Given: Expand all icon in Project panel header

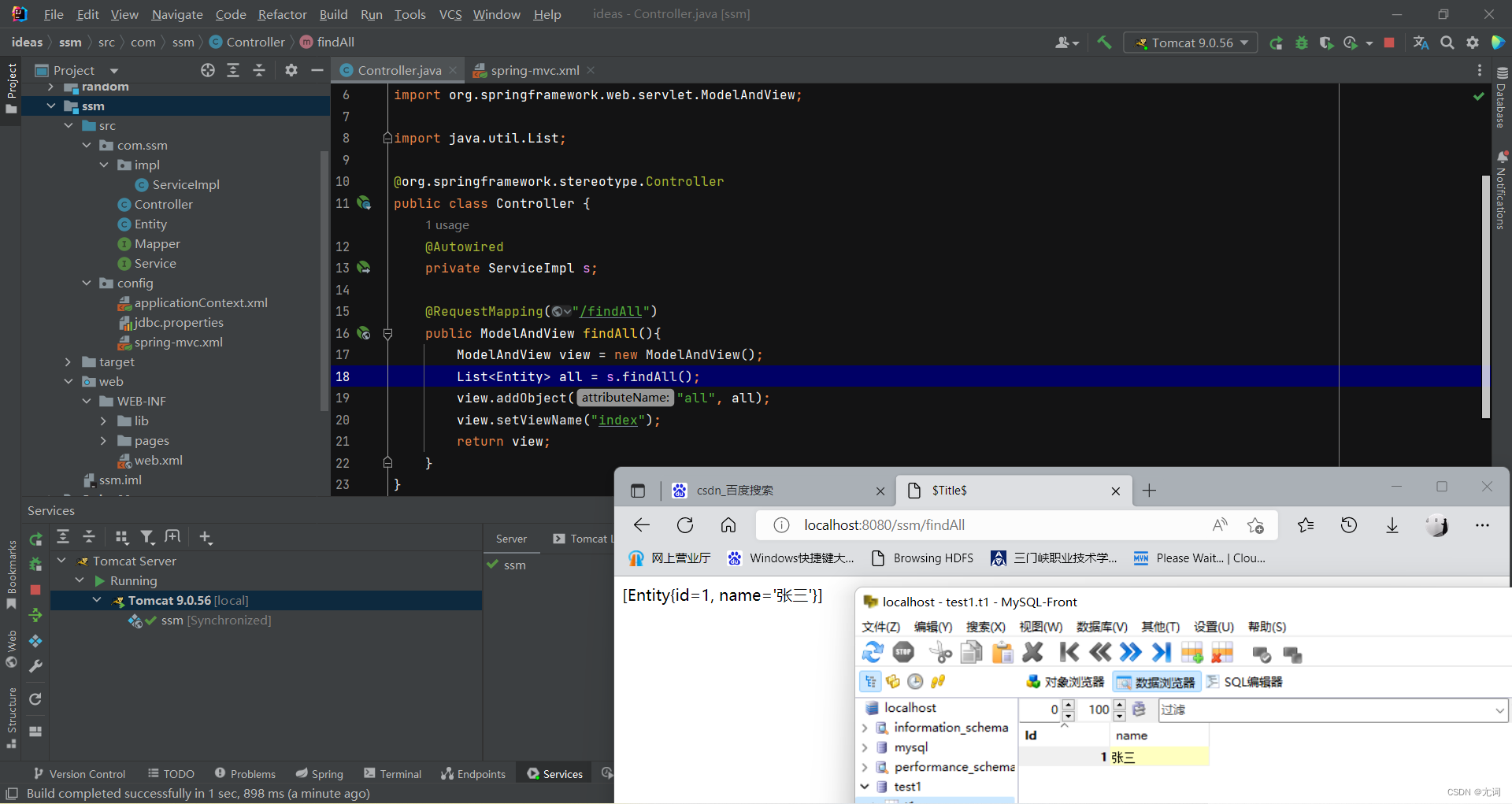Looking at the screenshot, I should pos(233,70).
